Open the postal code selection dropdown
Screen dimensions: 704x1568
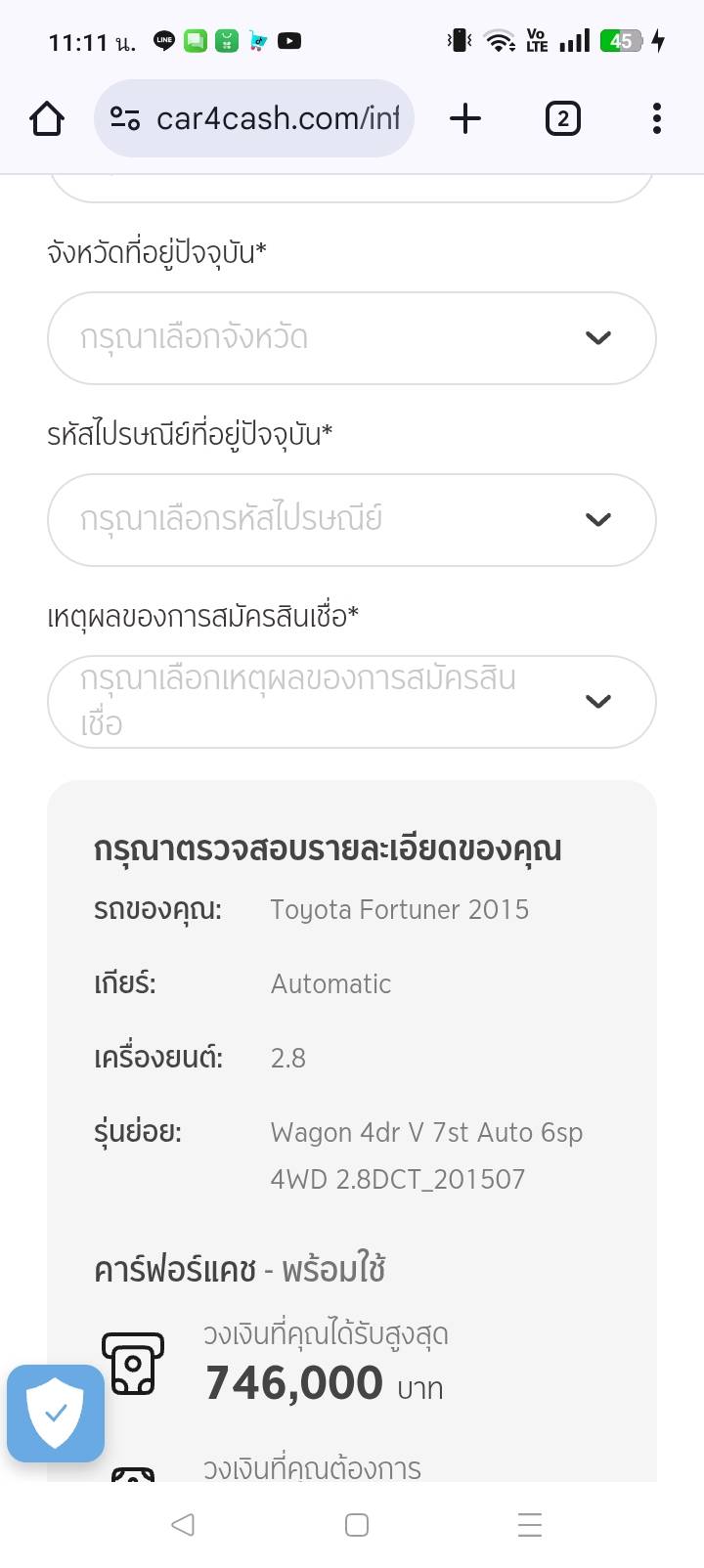click(x=323, y=519)
